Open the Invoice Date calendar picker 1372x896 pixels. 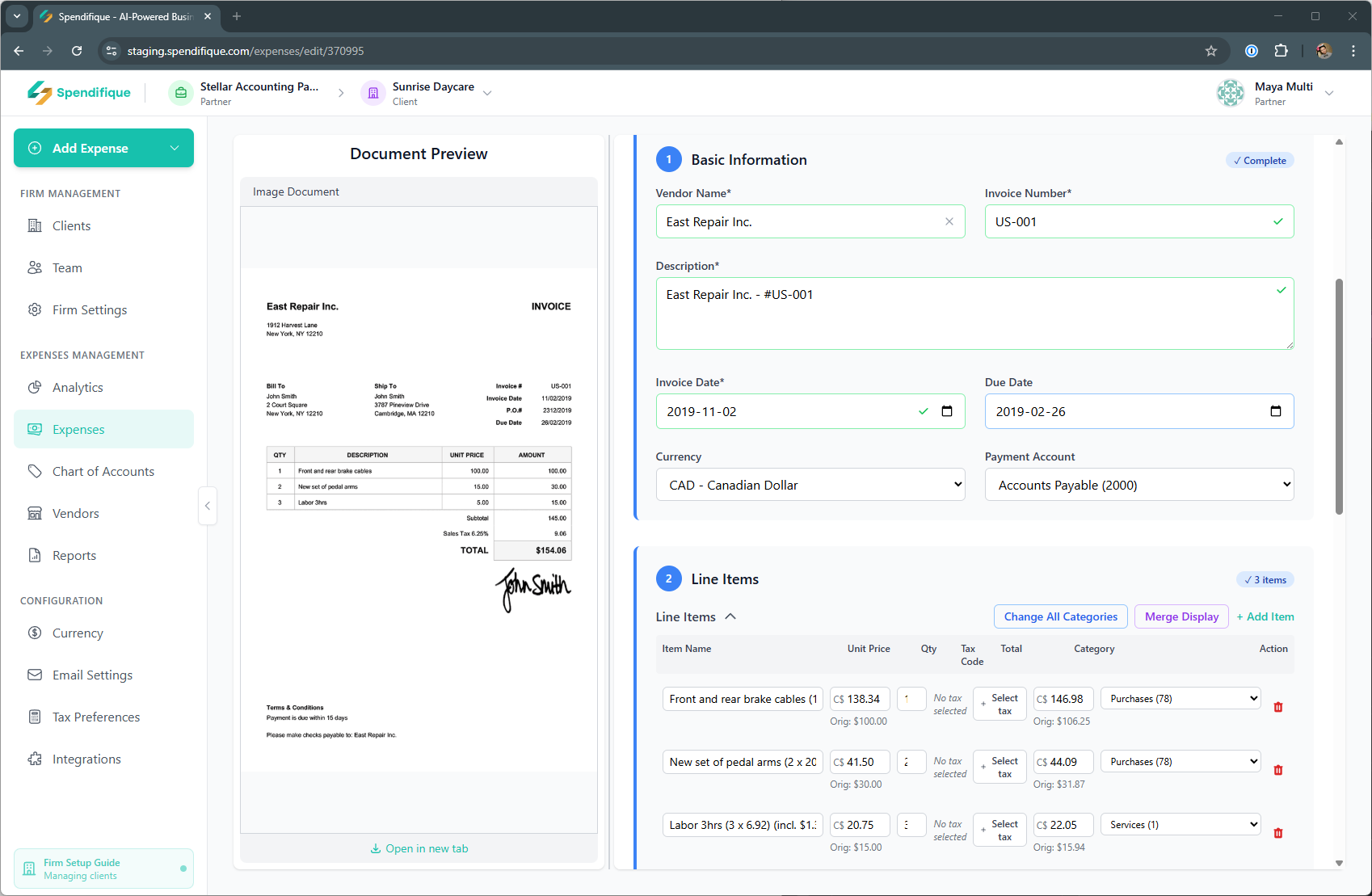coord(947,411)
